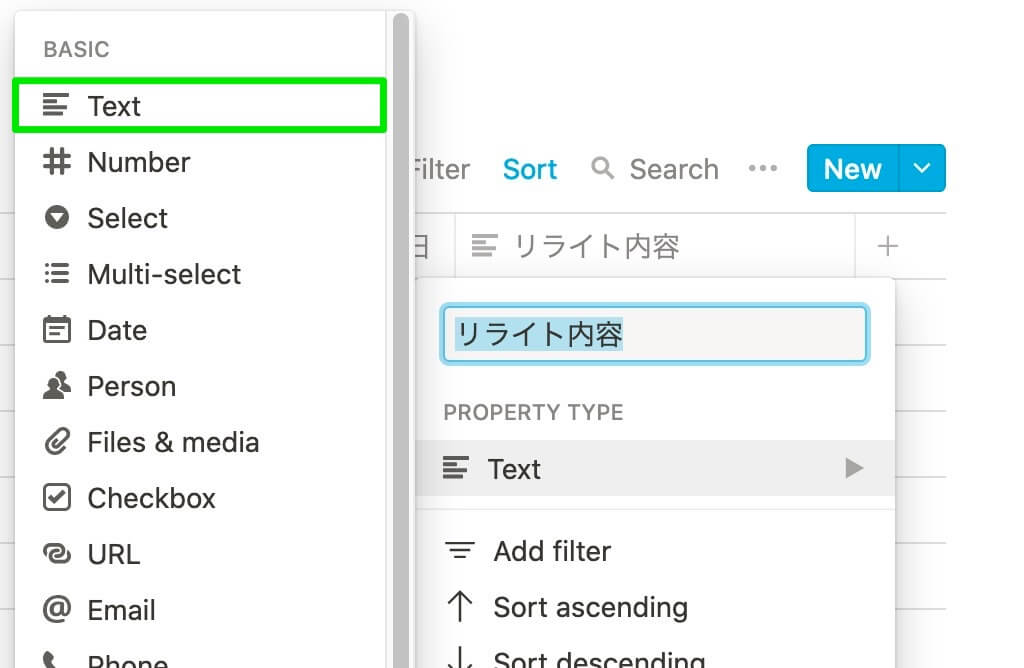Click the checkmark icon beside Checkbox
1024x668 pixels.
tap(57, 498)
